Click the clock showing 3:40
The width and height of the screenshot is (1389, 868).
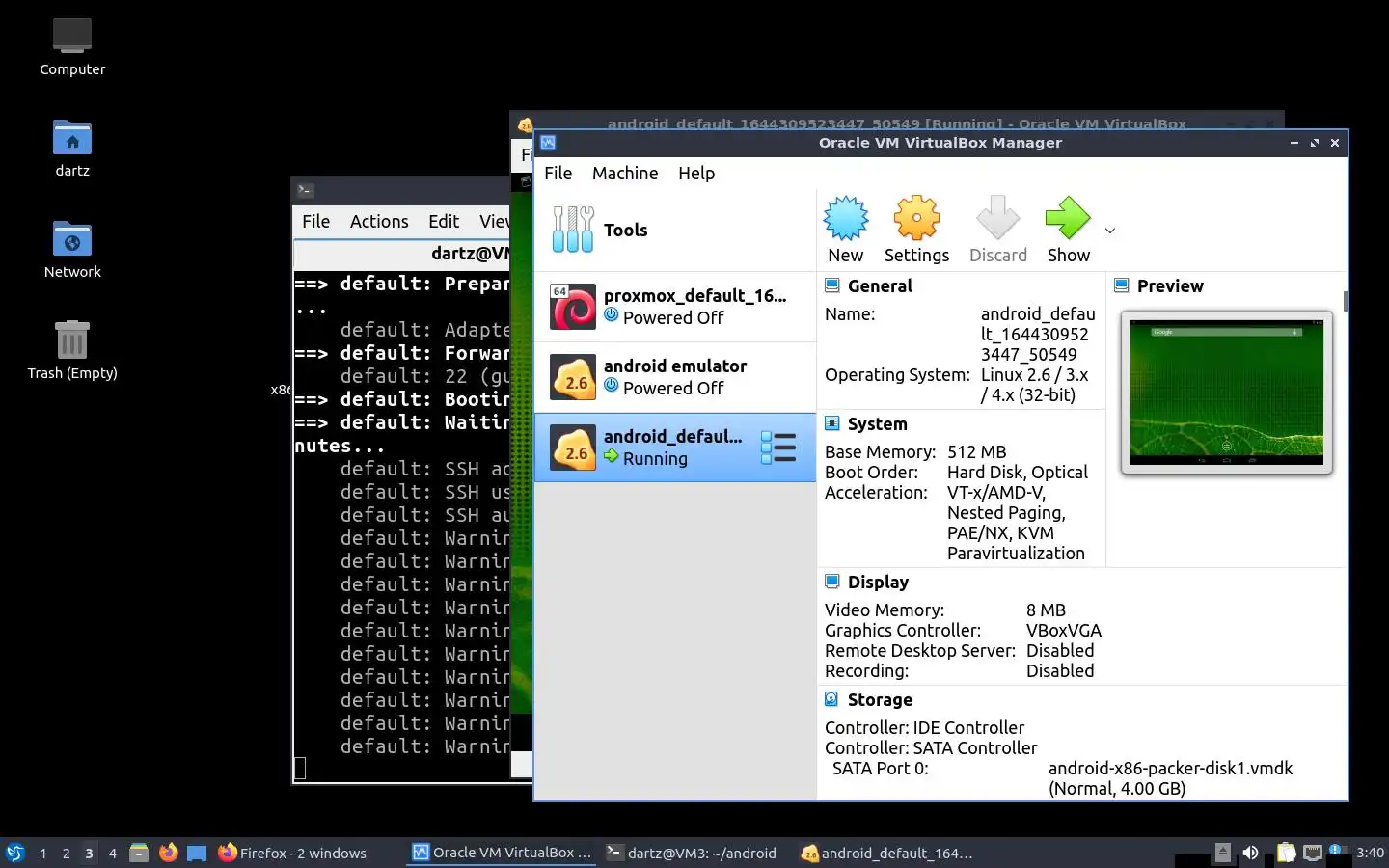coord(1370,854)
